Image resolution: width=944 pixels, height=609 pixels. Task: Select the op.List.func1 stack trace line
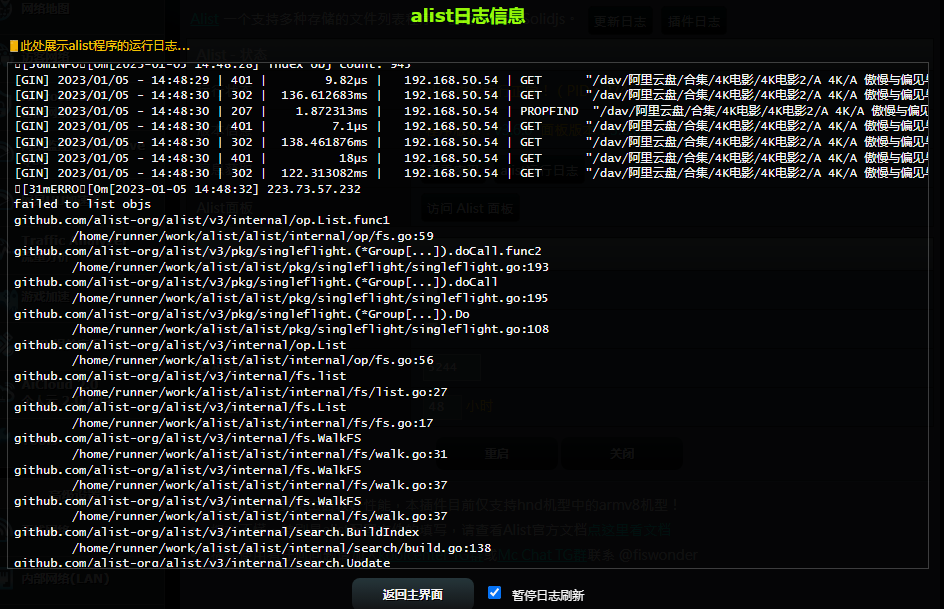(x=202, y=220)
